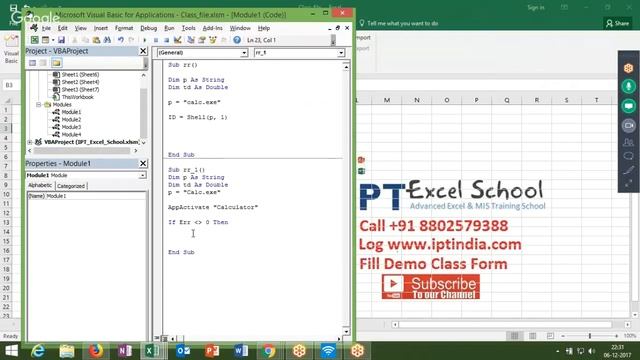Viewport: 640px width, 360px height.
Task: Click the Excel zoom slider handle
Action: tap(590, 336)
